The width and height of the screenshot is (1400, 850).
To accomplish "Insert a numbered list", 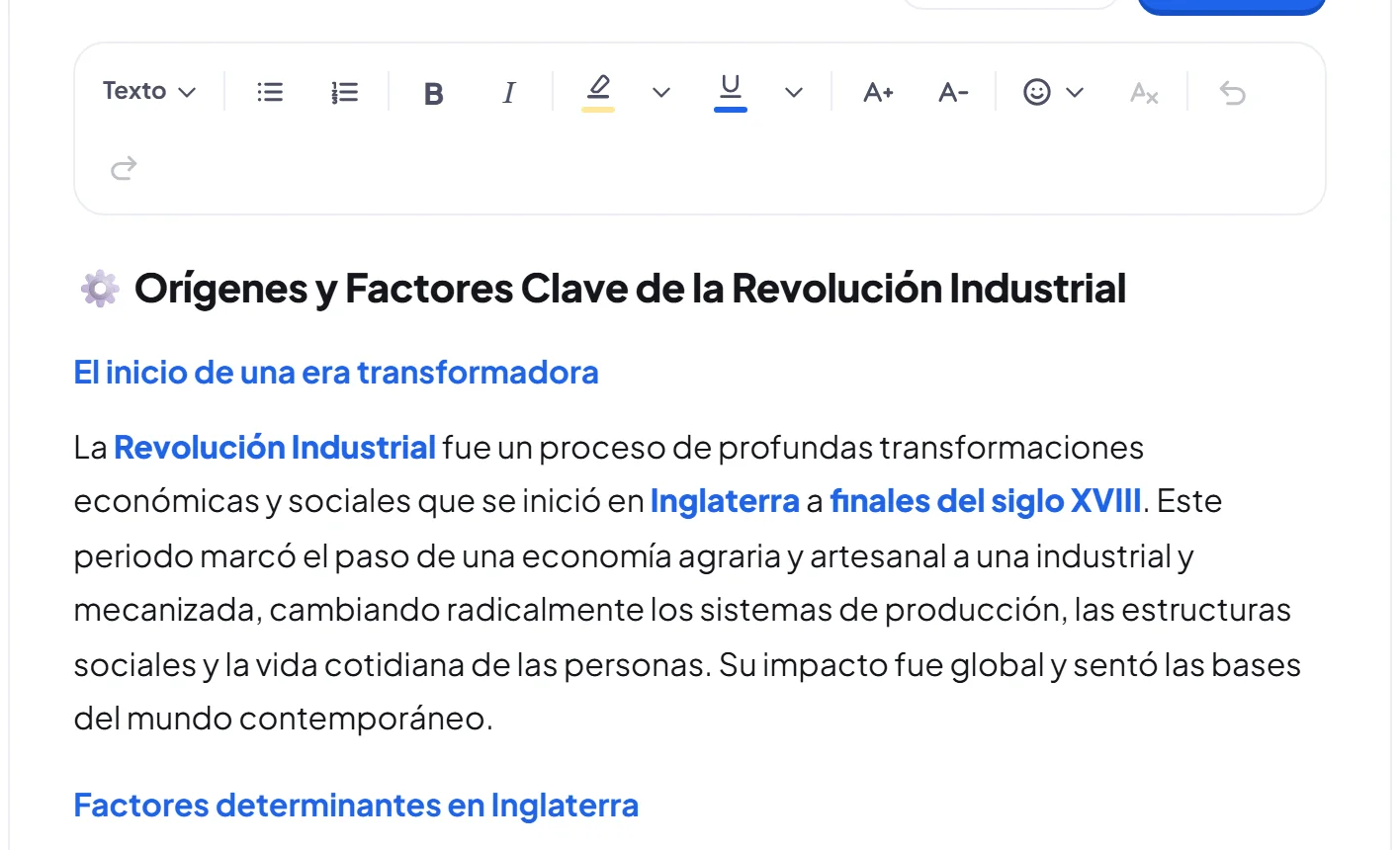I will (x=344, y=93).
